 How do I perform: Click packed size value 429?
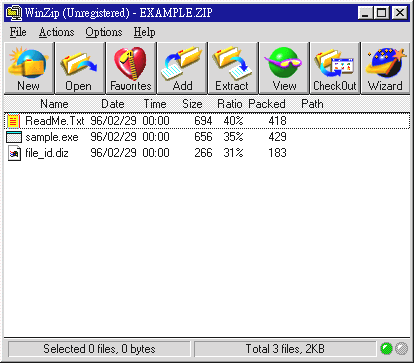pyautogui.click(x=277, y=137)
